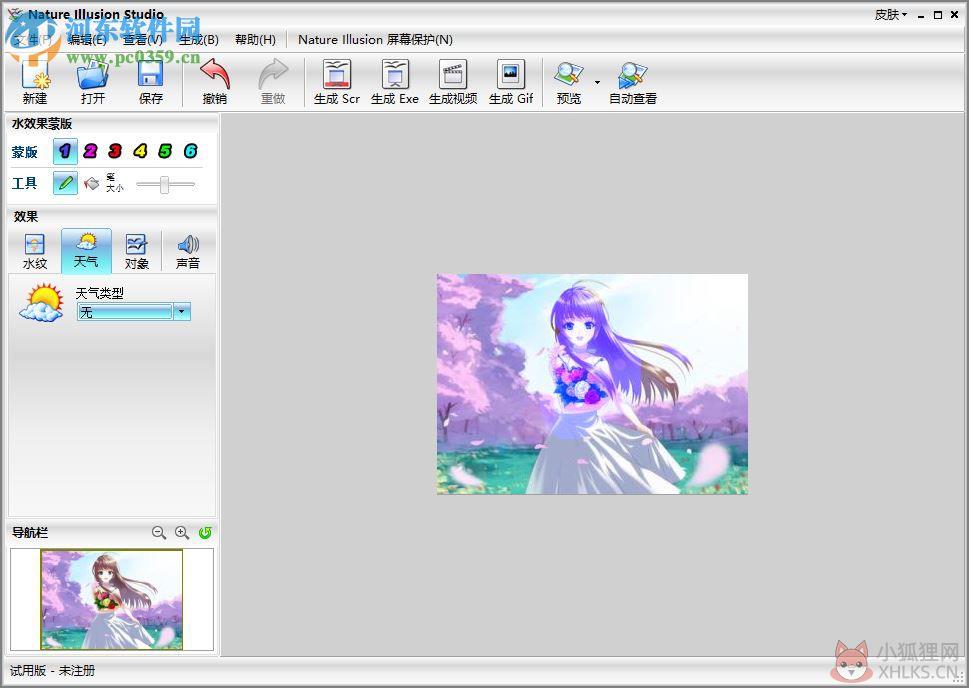Click the 预览 (Preview) magnifier icon
Image resolution: width=969 pixels, height=688 pixels.
(569, 74)
